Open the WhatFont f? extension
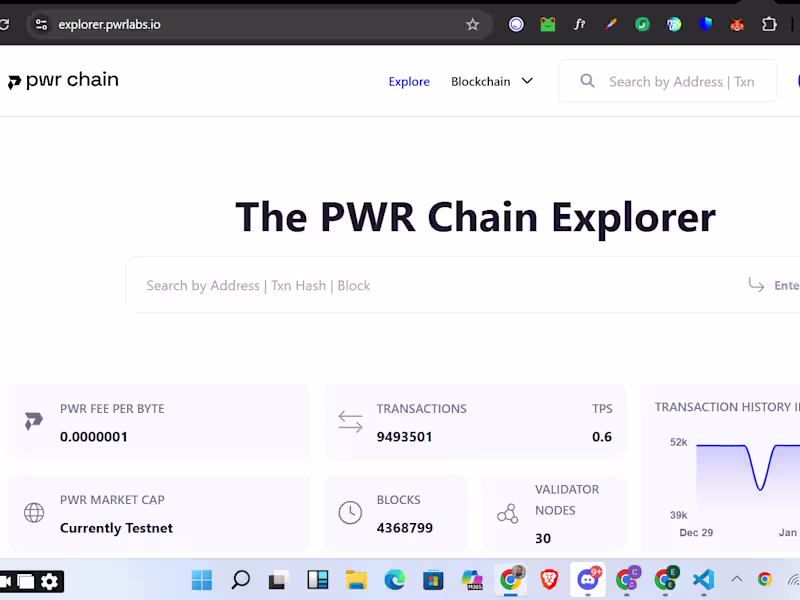800x600 pixels. click(579, 24)
